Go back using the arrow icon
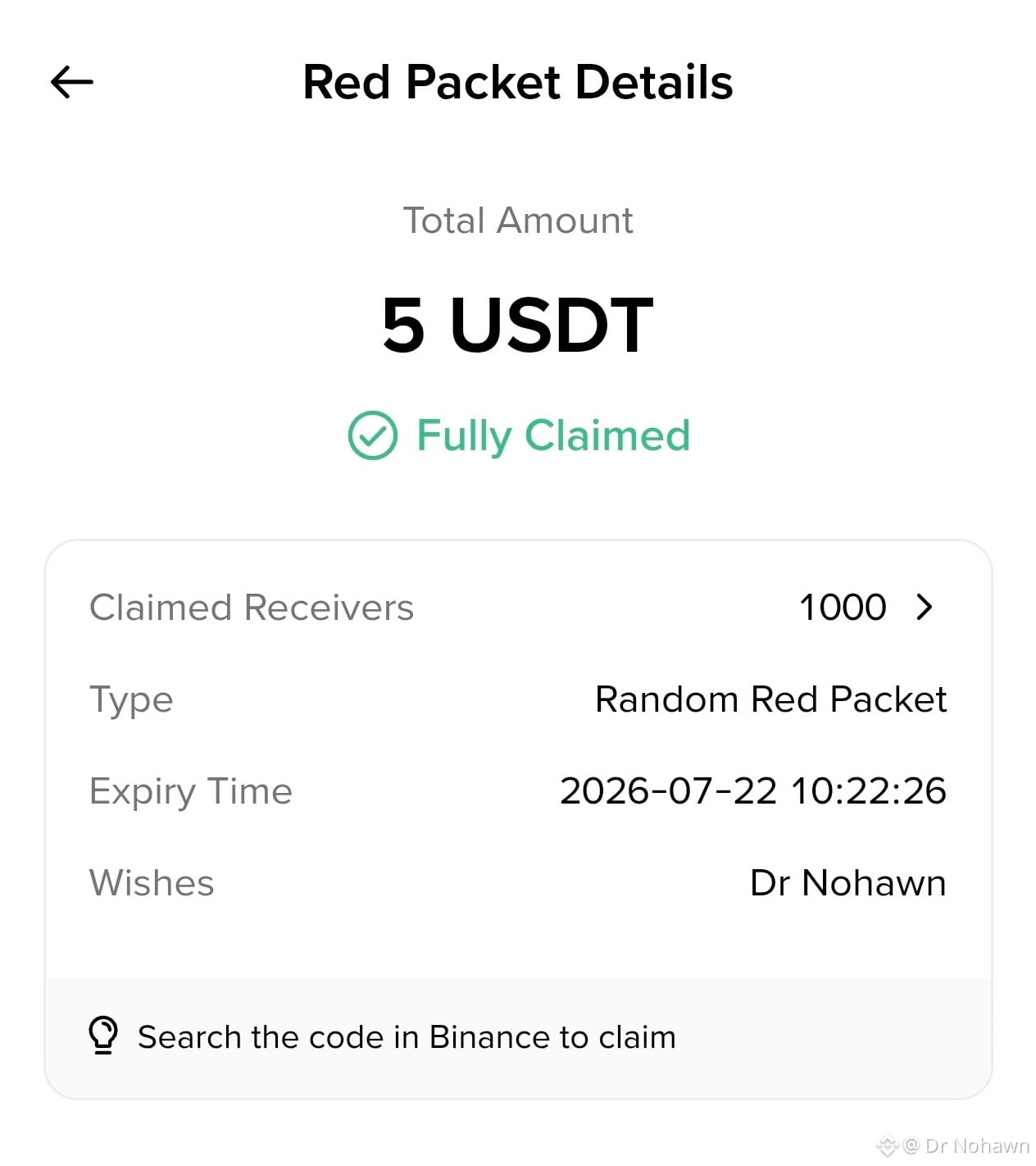This screenshot has height=1166, width=1036. click(72, 82)
